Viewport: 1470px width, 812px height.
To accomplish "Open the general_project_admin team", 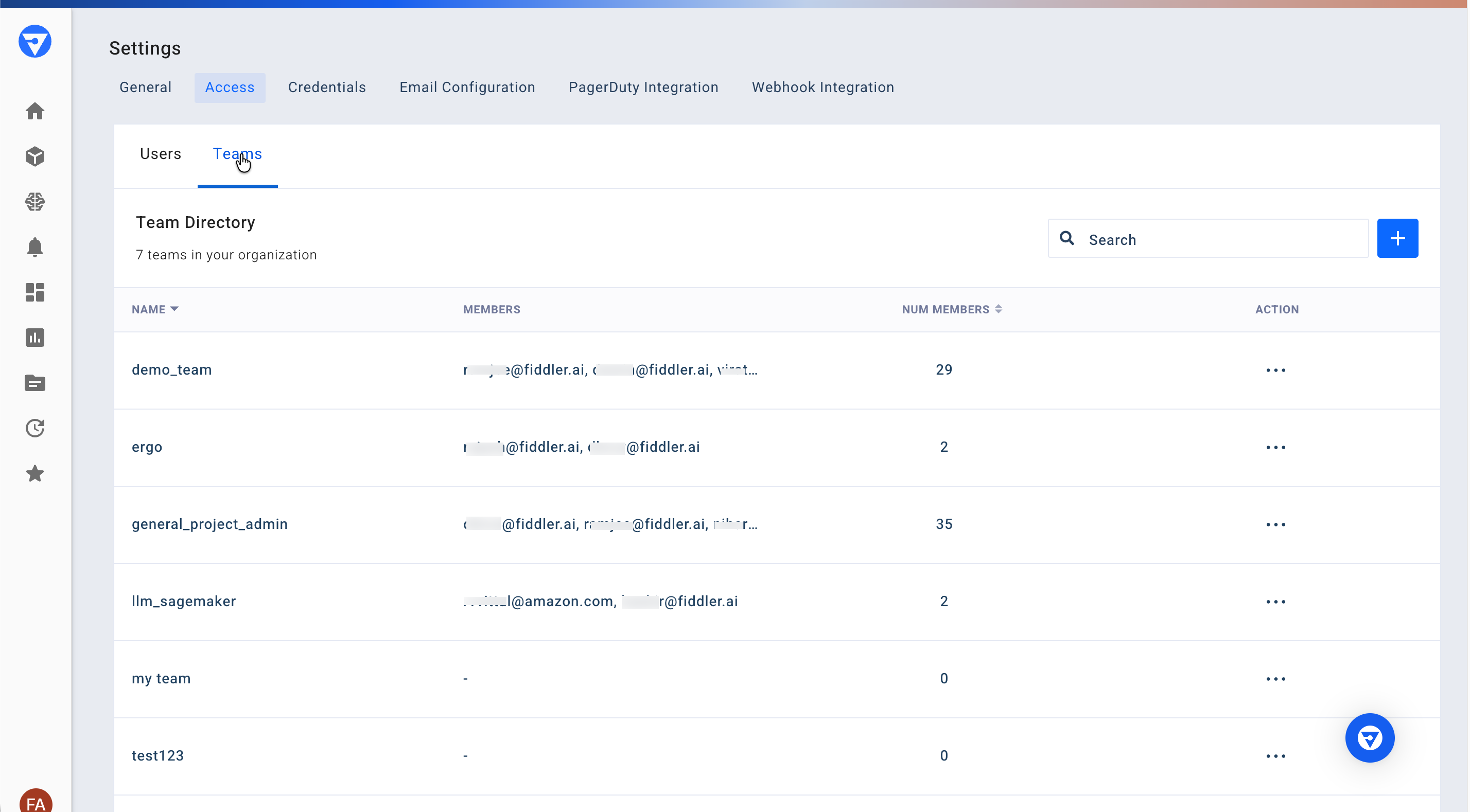I will (209, 524).
